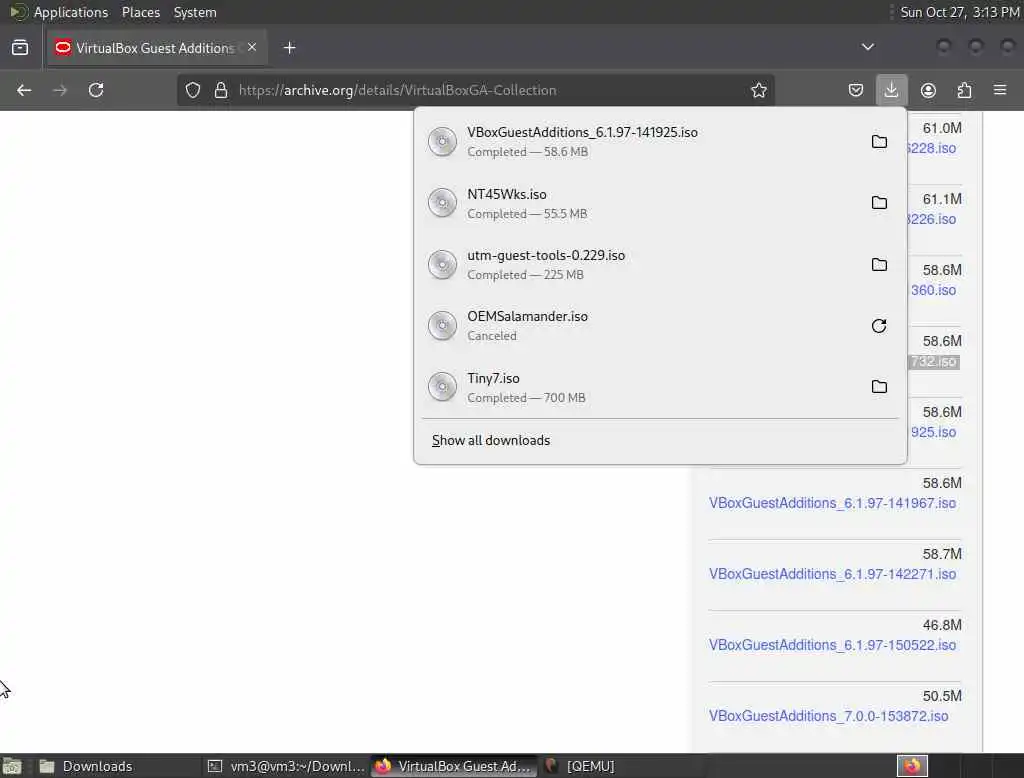Go forward one page
This screenshot has height=778, width=1024.
tap(60, 90)
